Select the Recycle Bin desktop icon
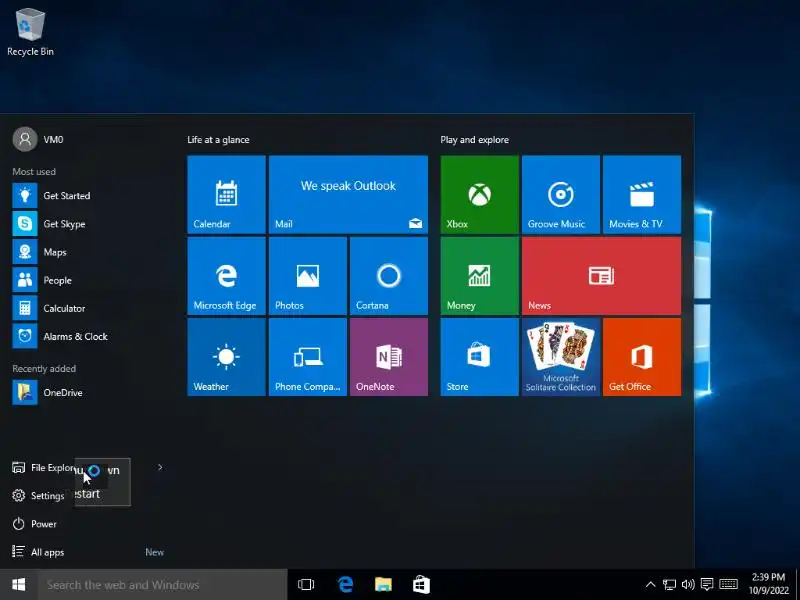Image resolution: width=800 pixels, height=600 pixels. [x=30, y=32]
